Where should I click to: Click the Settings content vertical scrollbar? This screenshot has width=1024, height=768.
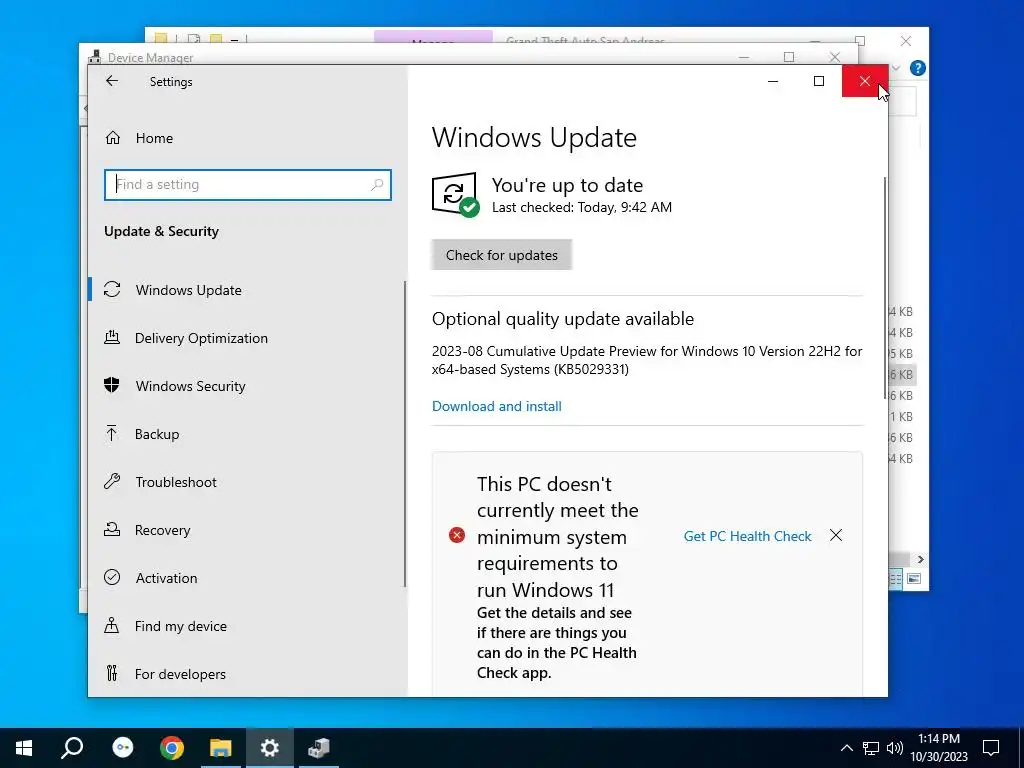(x=885, y=287)
